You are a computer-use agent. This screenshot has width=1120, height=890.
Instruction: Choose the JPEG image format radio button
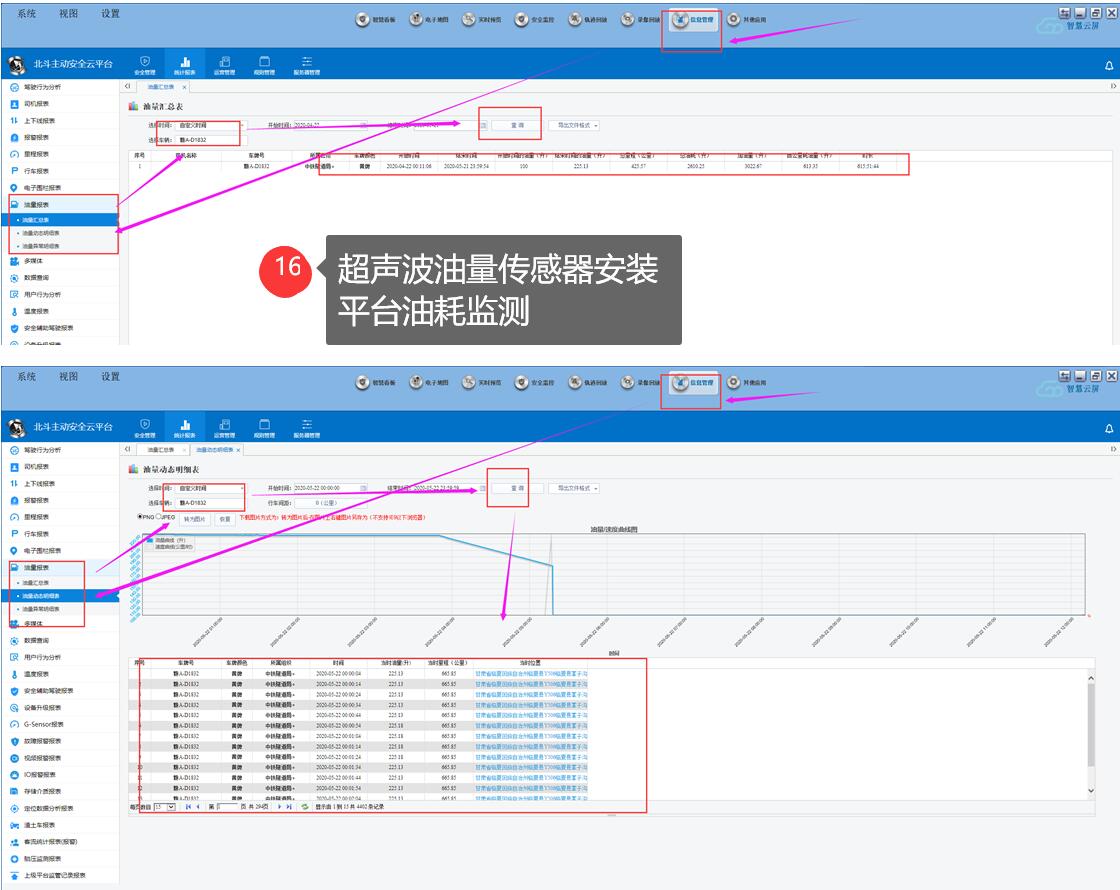coord(158,517)
